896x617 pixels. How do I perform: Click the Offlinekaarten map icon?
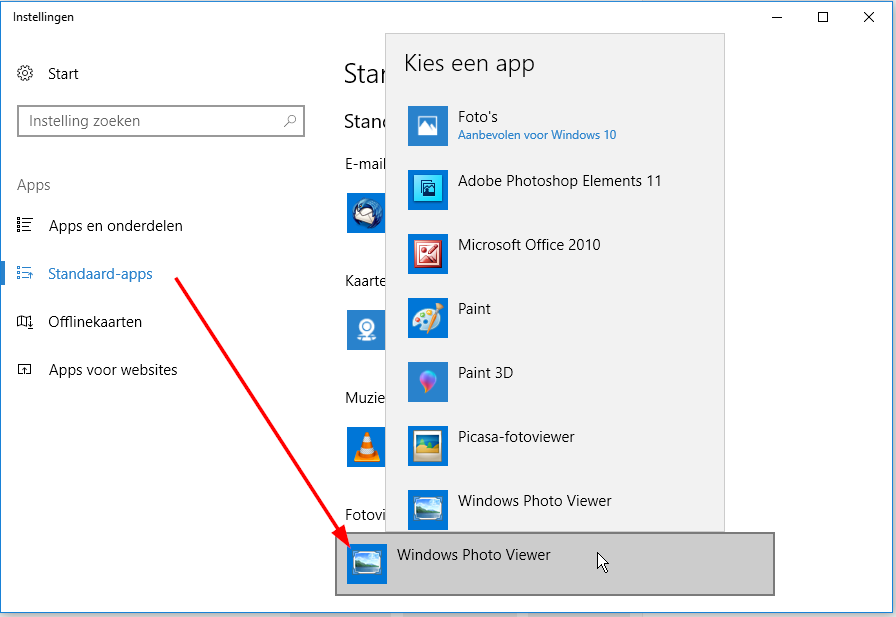(25, 321)
